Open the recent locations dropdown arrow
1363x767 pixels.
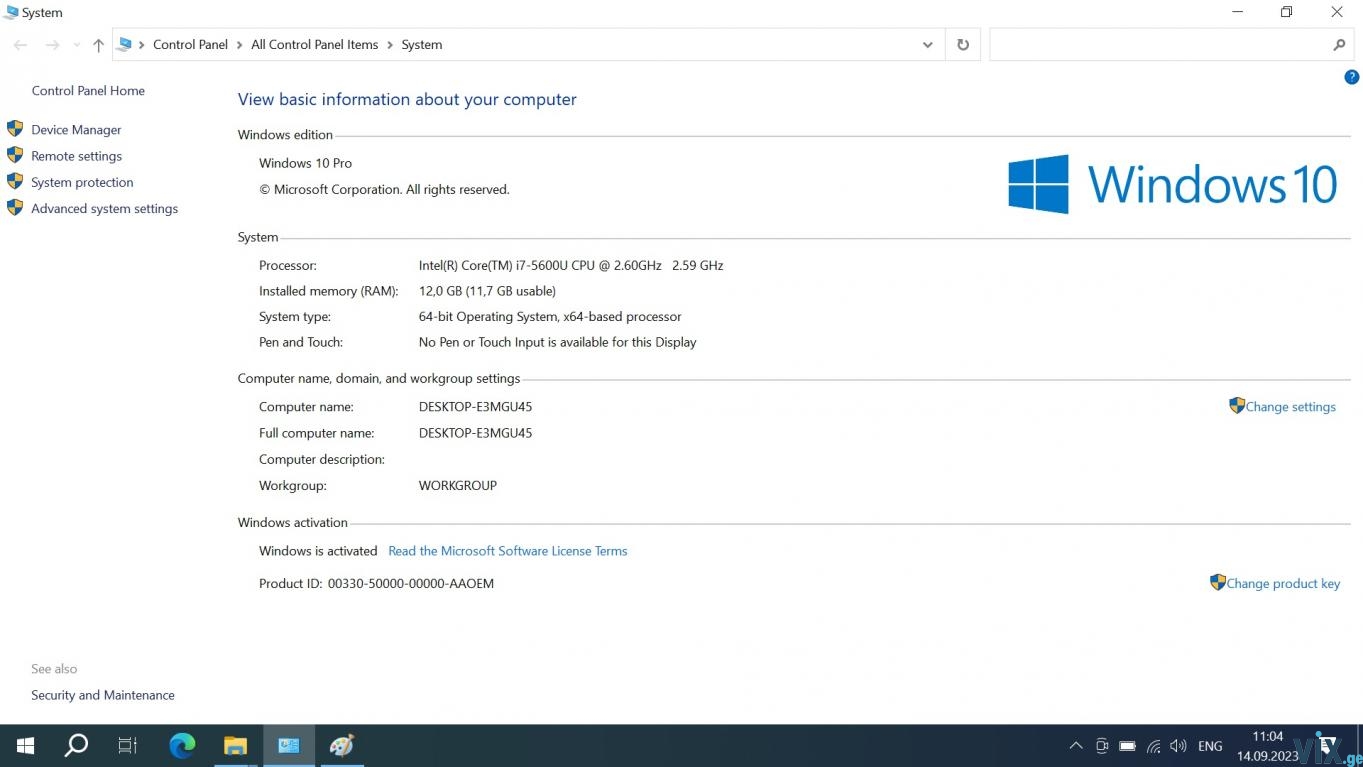coord(76,45)
